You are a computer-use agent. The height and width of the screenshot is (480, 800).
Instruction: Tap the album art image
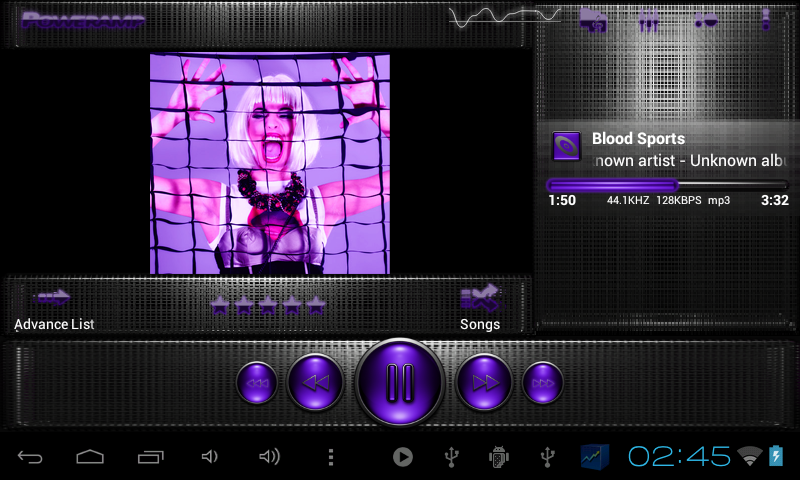click(x=270, y=164)
